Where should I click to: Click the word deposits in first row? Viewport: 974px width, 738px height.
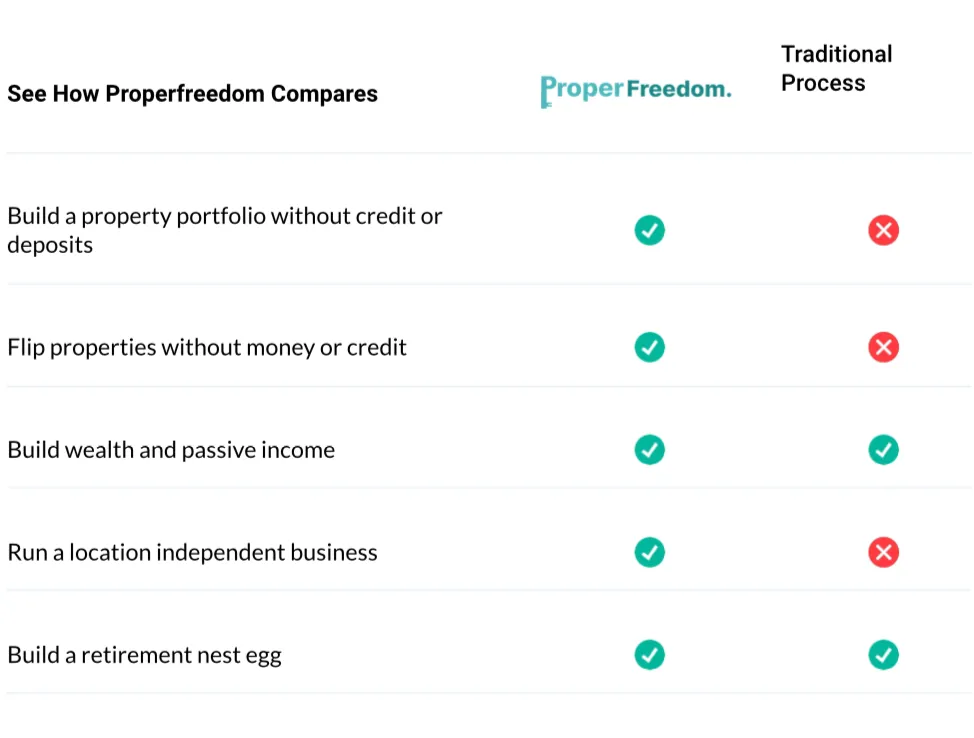point(50,245)
